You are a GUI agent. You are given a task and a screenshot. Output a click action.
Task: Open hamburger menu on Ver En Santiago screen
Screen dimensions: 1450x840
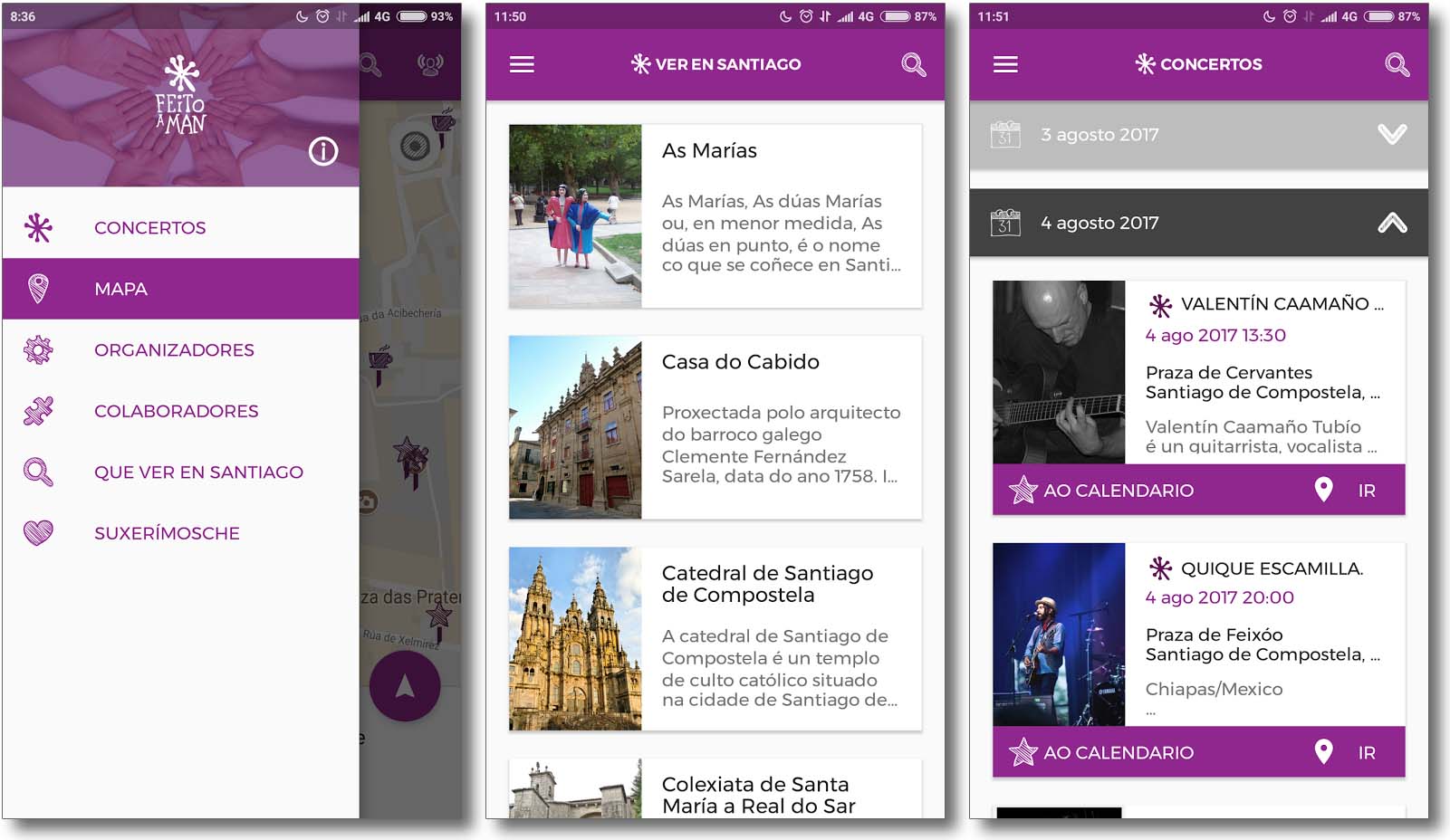[522, 64]
